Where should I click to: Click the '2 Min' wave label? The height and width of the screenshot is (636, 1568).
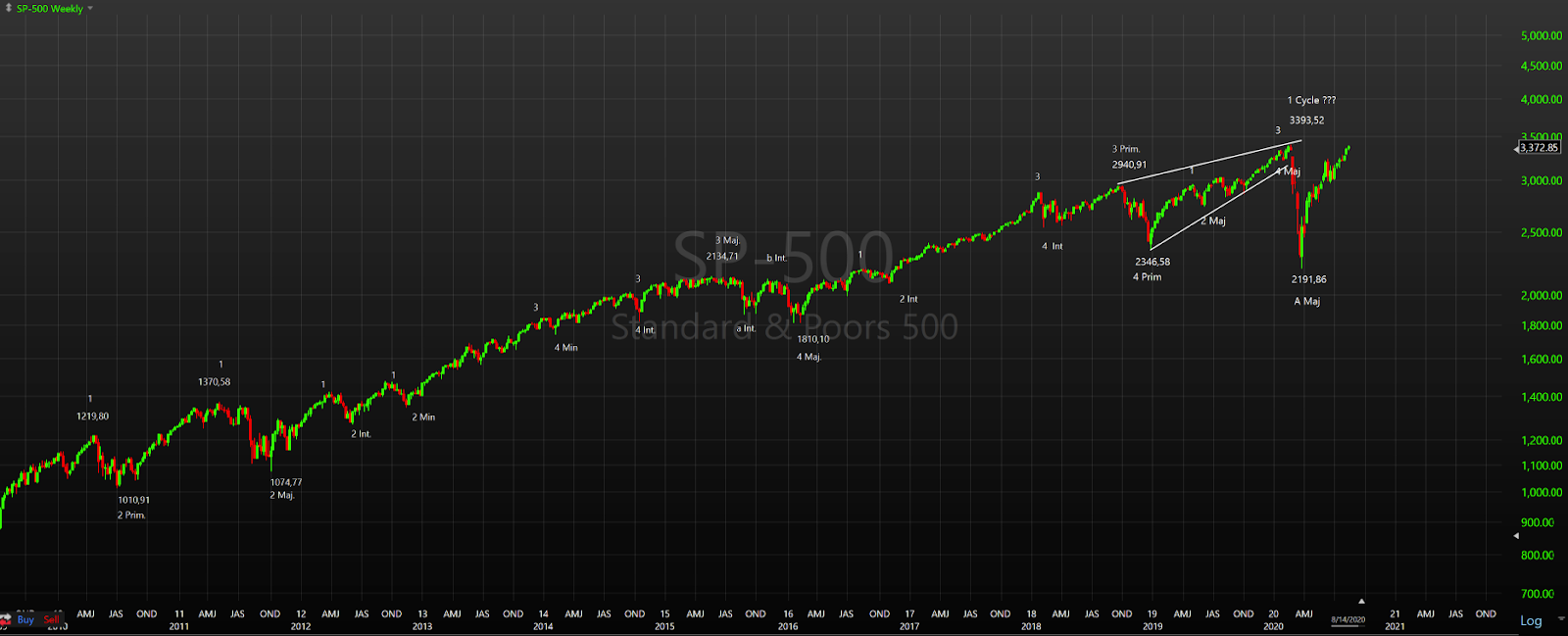pyautogui.click(x=423, y=417)
